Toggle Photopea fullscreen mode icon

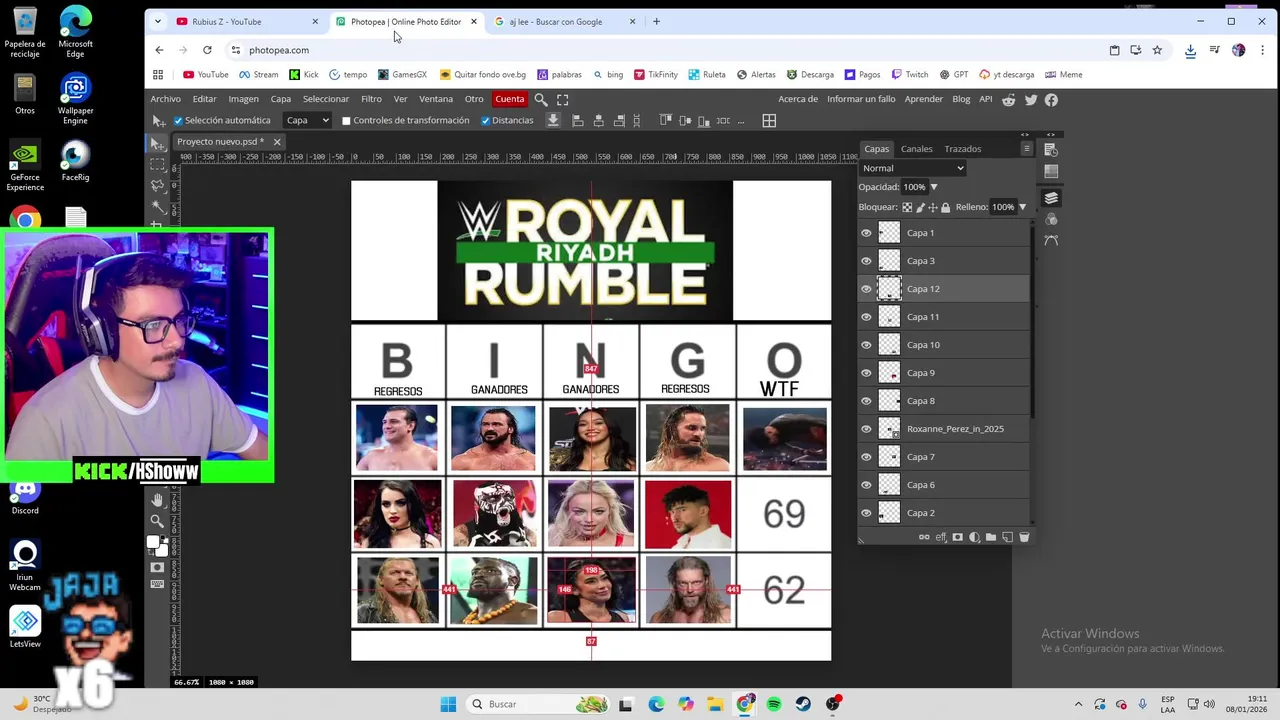563,99
